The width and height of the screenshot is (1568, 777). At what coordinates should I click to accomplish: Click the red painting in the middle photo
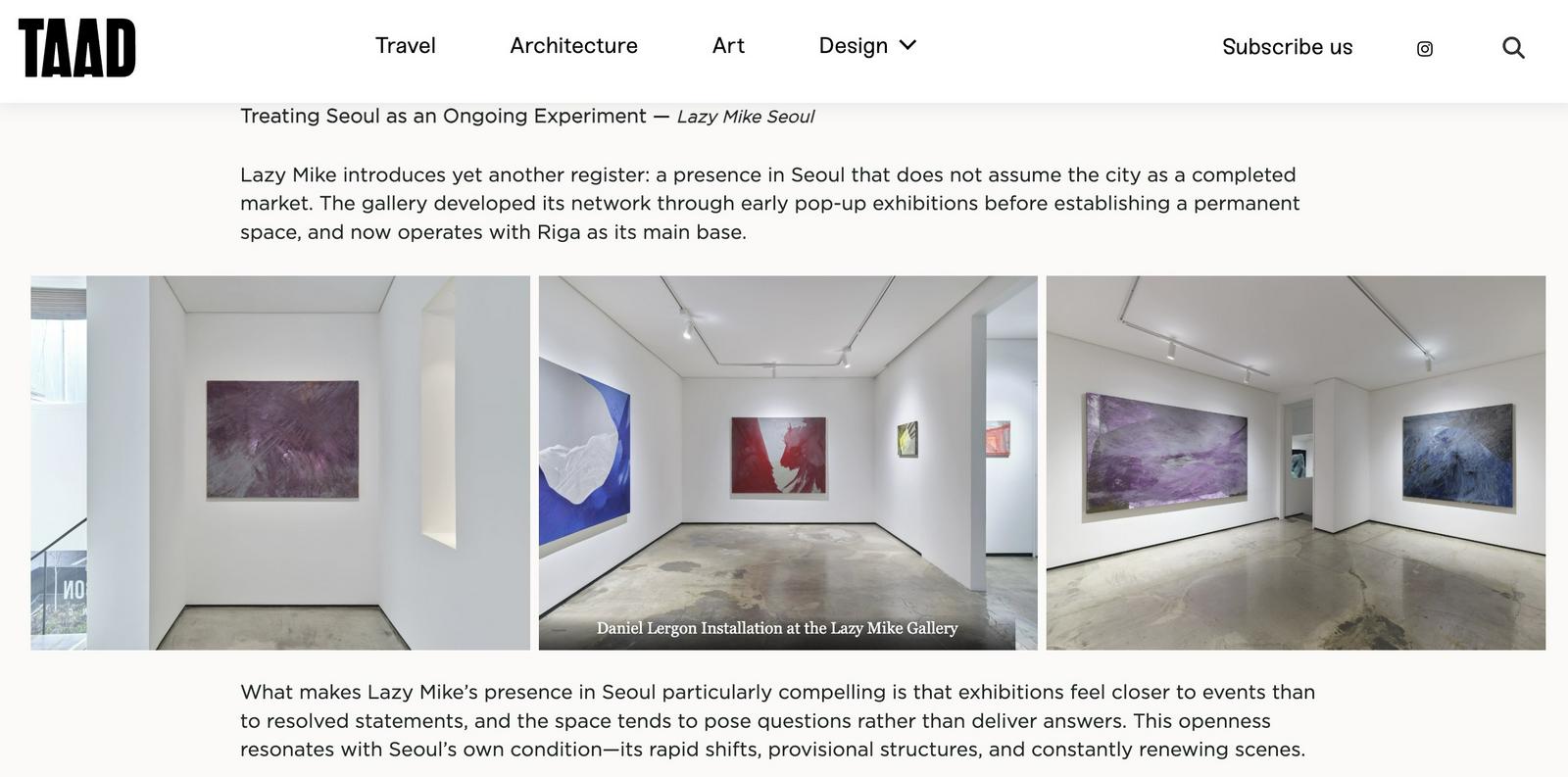coord(778,455)
